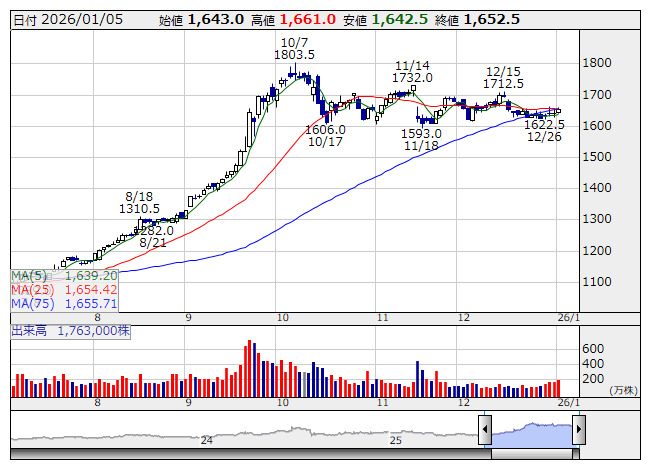The width and height of the screenshot is (653, 470).
Task: Click the 1593.0 11/18 low annotation
Action: point(421,139)
